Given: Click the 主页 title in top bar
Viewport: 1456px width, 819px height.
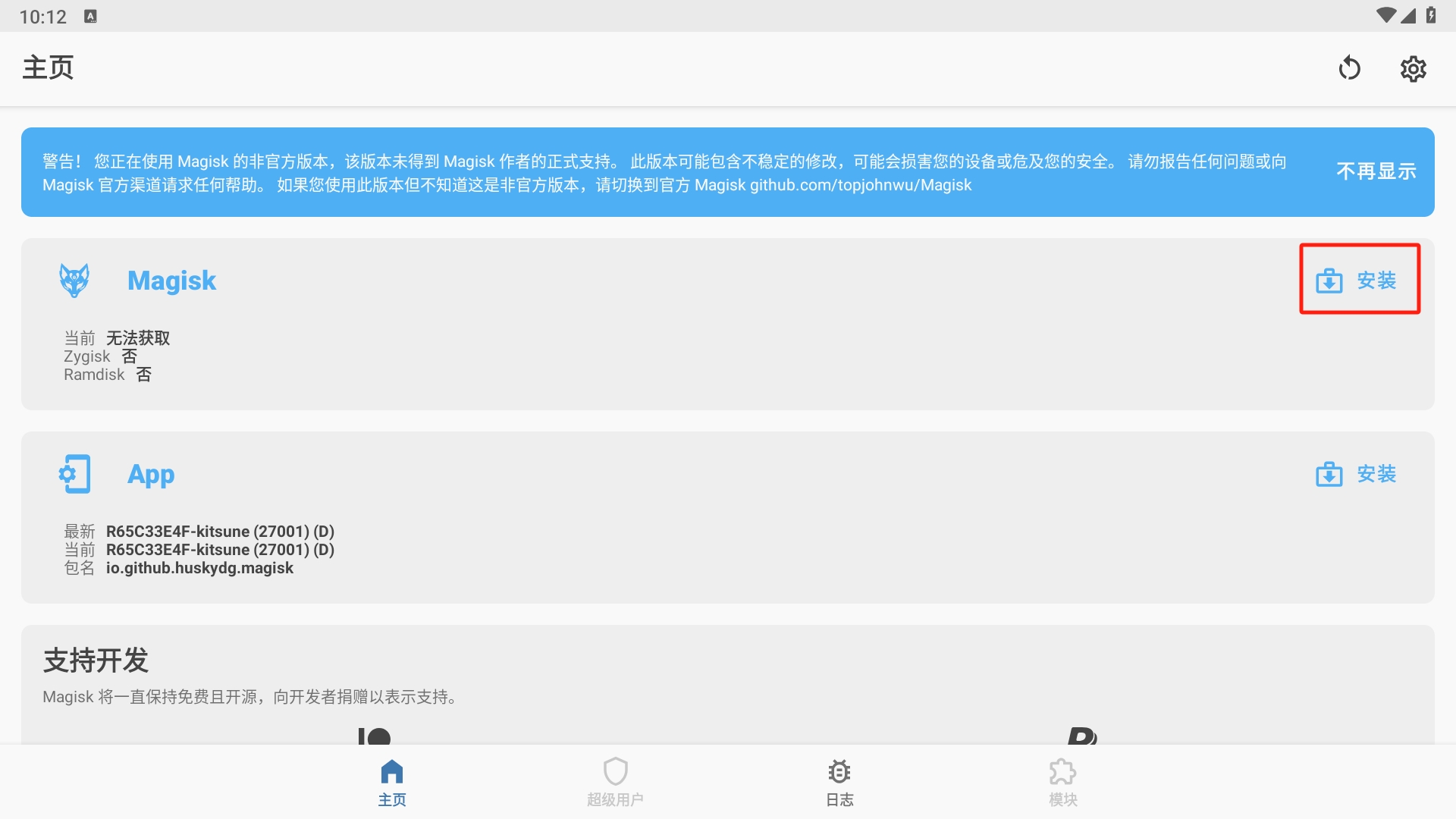Looking at the screenshot, I should [48, 67].
